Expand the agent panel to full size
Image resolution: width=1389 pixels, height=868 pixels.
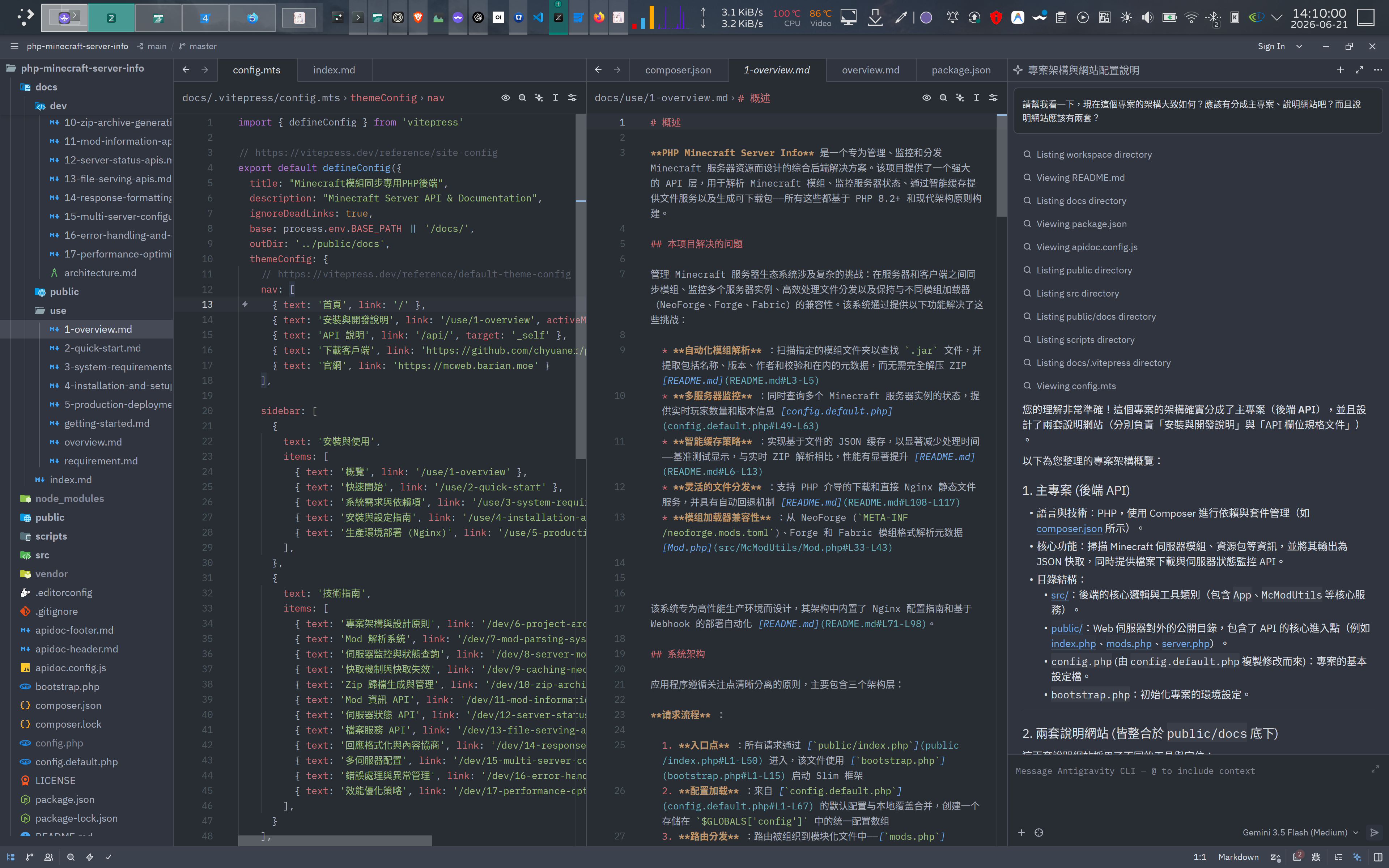click(x=1359, y=69)
